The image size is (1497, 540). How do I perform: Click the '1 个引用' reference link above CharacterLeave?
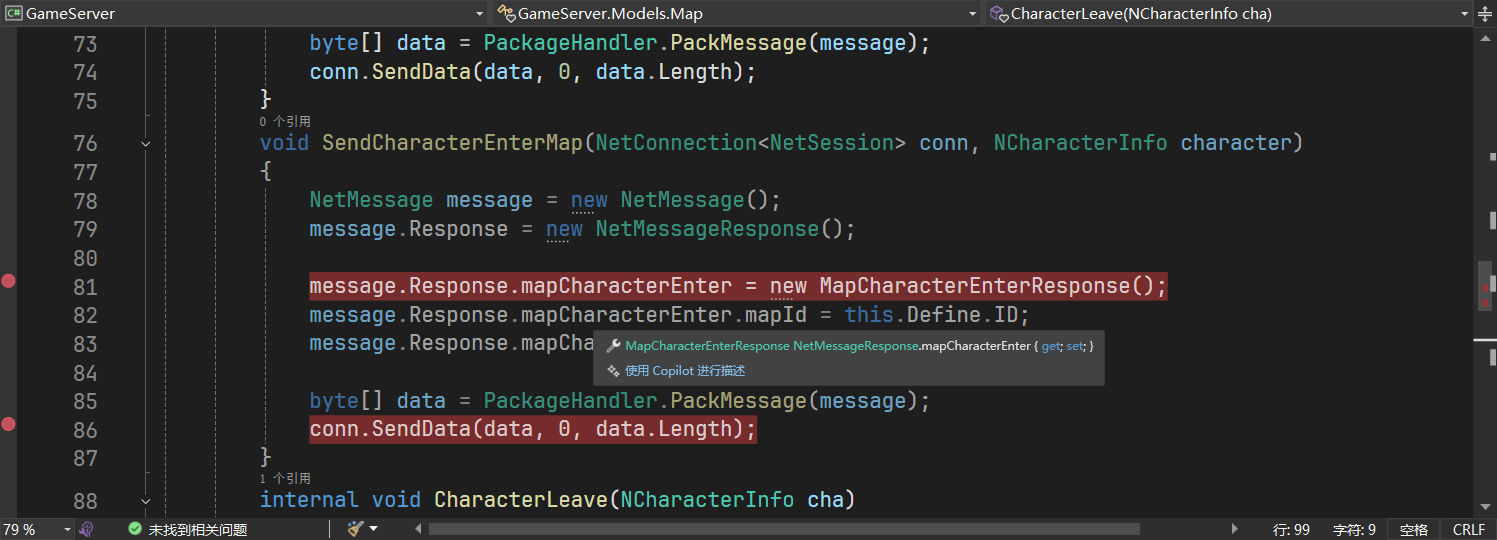coord(285,479)
